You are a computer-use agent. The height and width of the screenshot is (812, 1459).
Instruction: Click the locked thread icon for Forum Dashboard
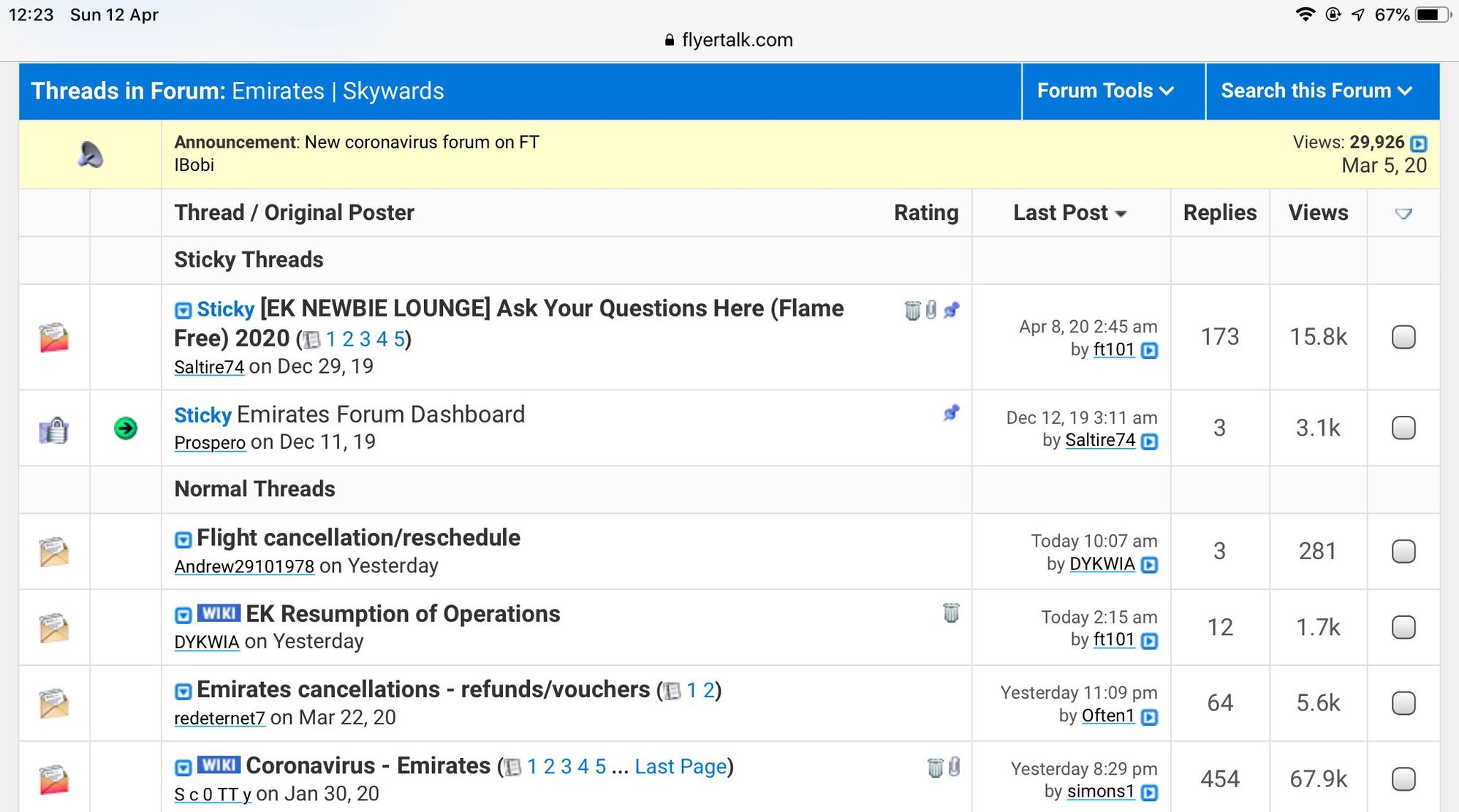click(x=53, y=429)
